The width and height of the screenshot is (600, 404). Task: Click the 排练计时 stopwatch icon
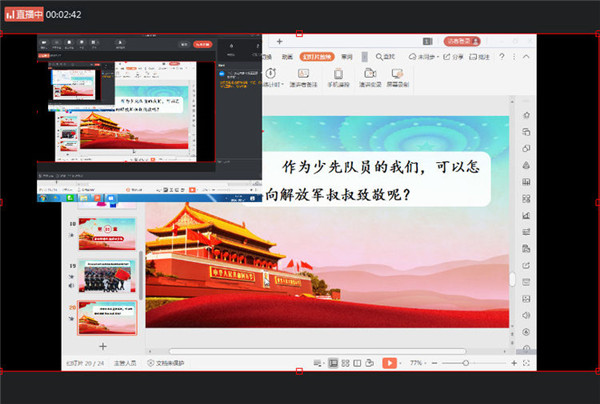click(271, 73)
